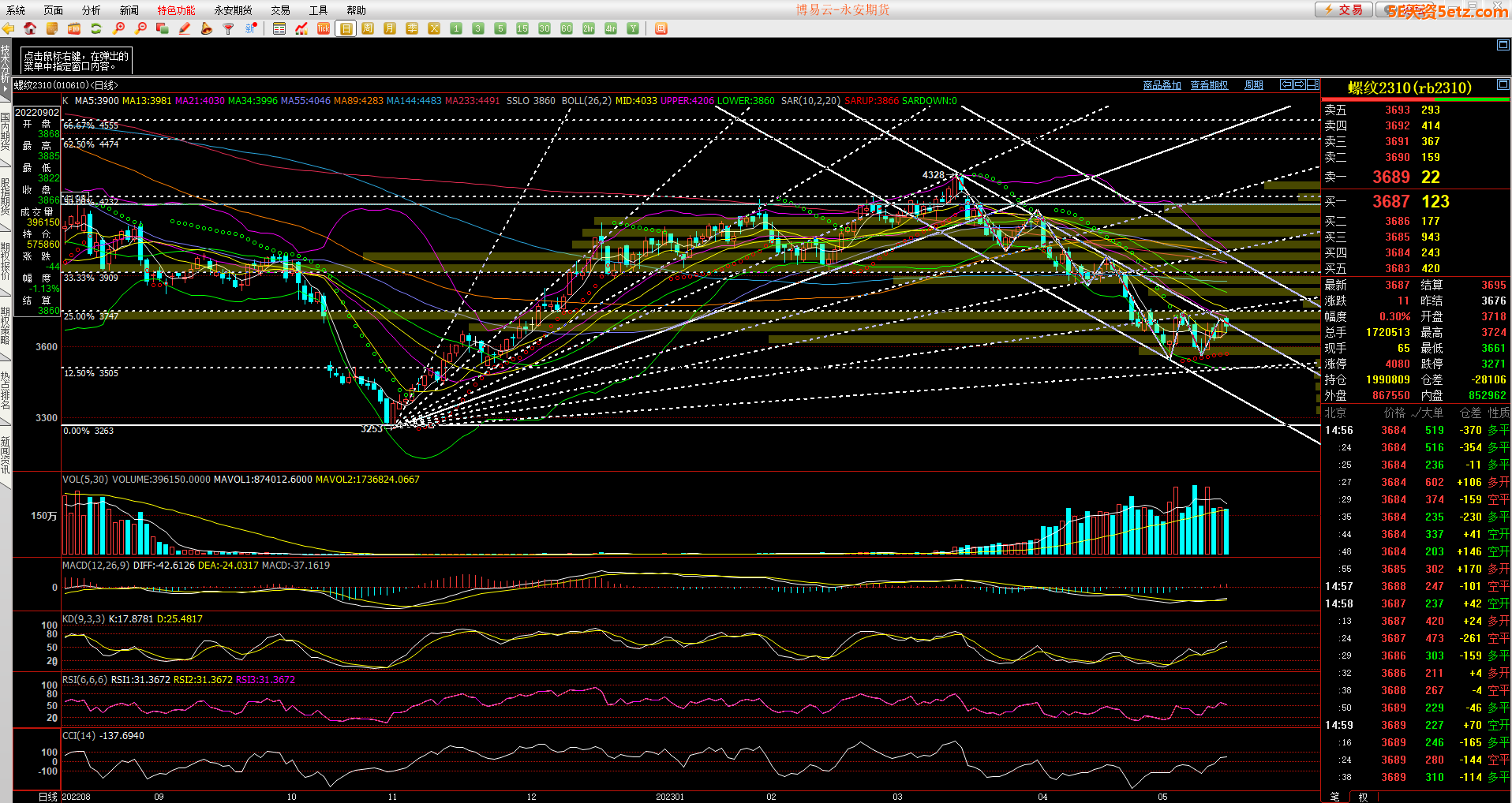Open the 页面 menu
This screenshot has width=1512, height=803.
(x=54, y=10)
